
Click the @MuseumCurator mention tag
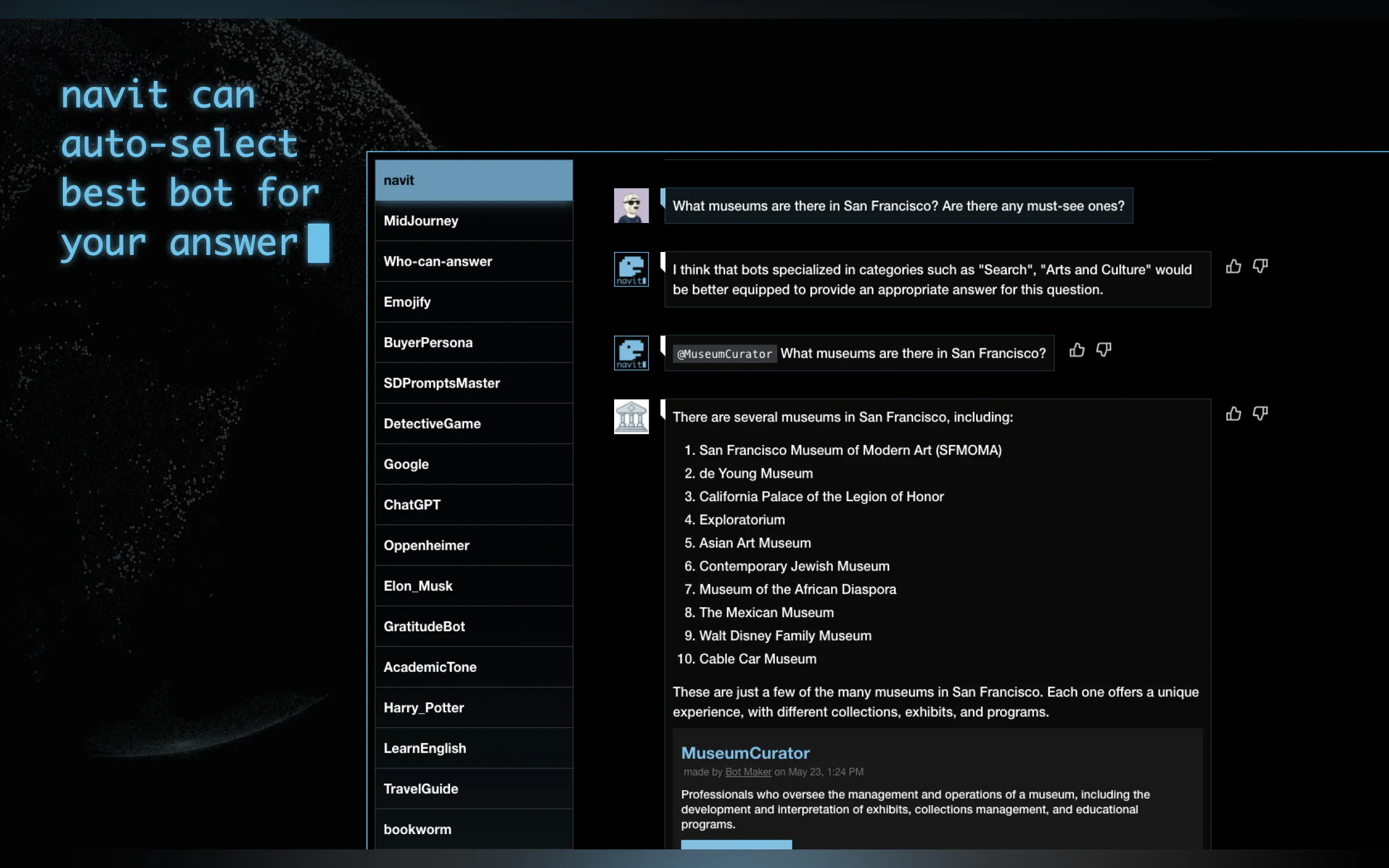724,354
